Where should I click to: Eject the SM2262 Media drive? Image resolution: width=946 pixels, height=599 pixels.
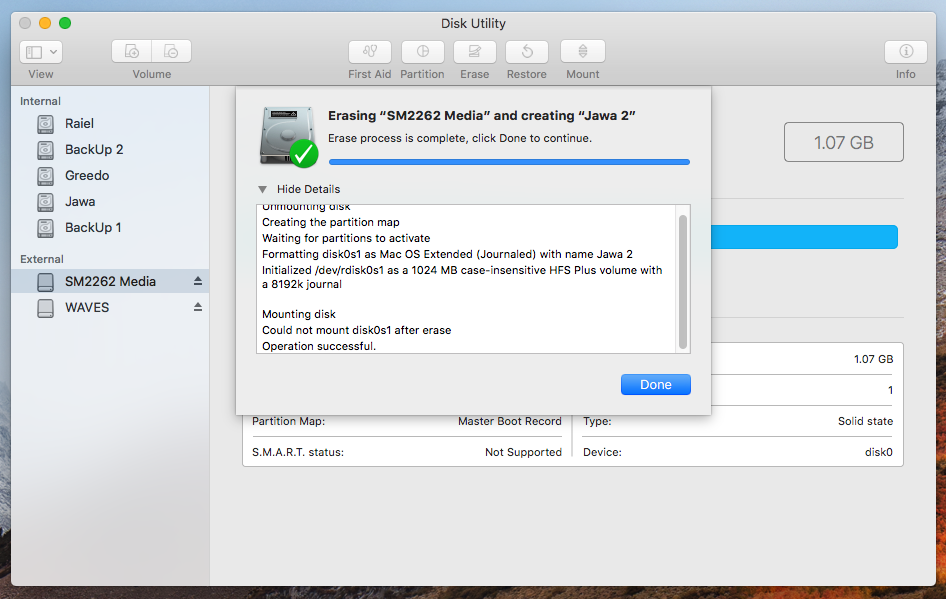click(x=198, y=281)
